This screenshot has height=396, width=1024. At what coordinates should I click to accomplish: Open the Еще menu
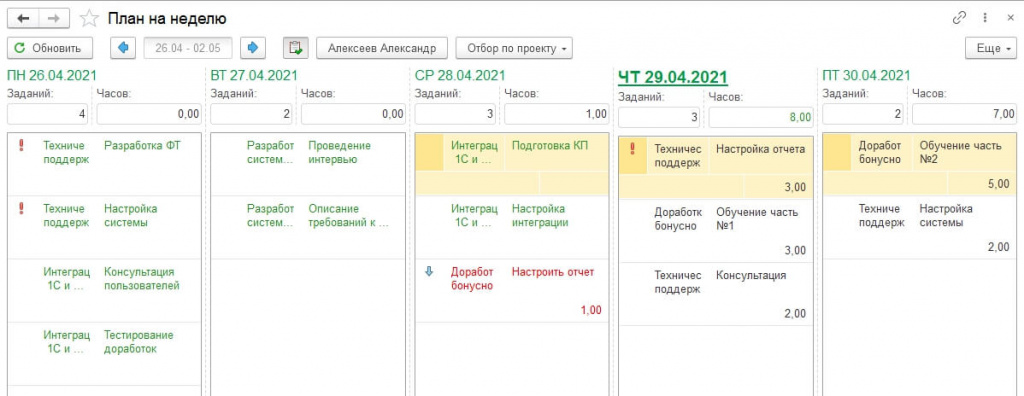tap(991, 48)
